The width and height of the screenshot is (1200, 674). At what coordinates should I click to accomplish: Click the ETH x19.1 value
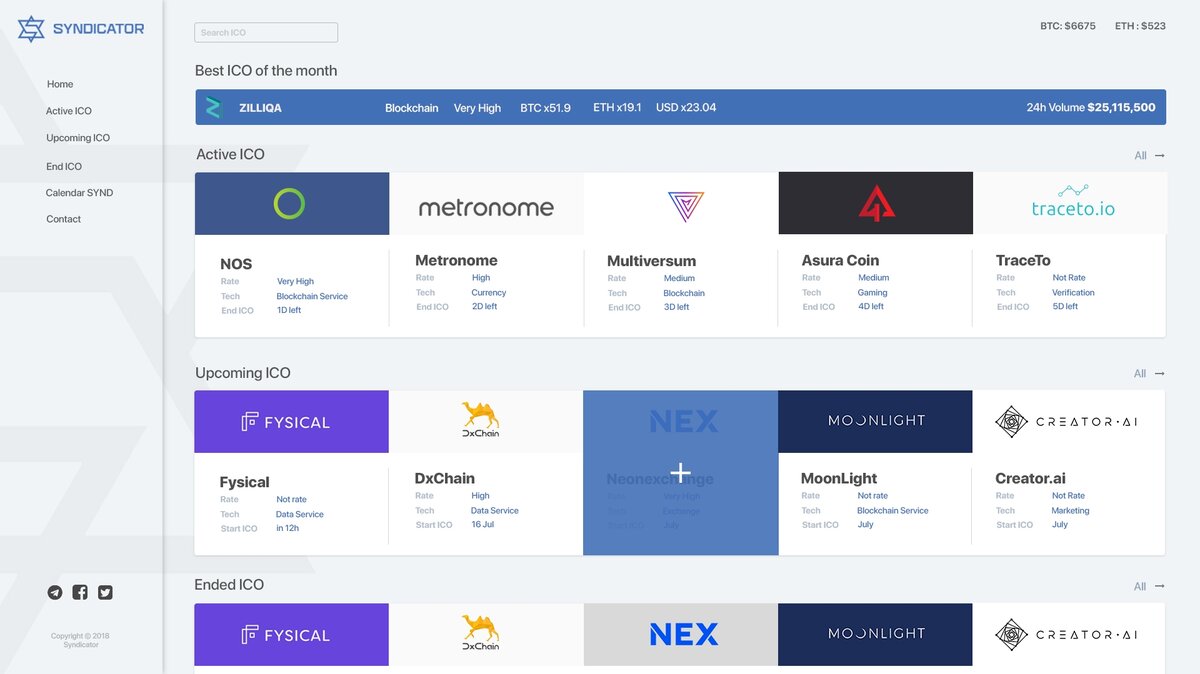pos(617,107)
